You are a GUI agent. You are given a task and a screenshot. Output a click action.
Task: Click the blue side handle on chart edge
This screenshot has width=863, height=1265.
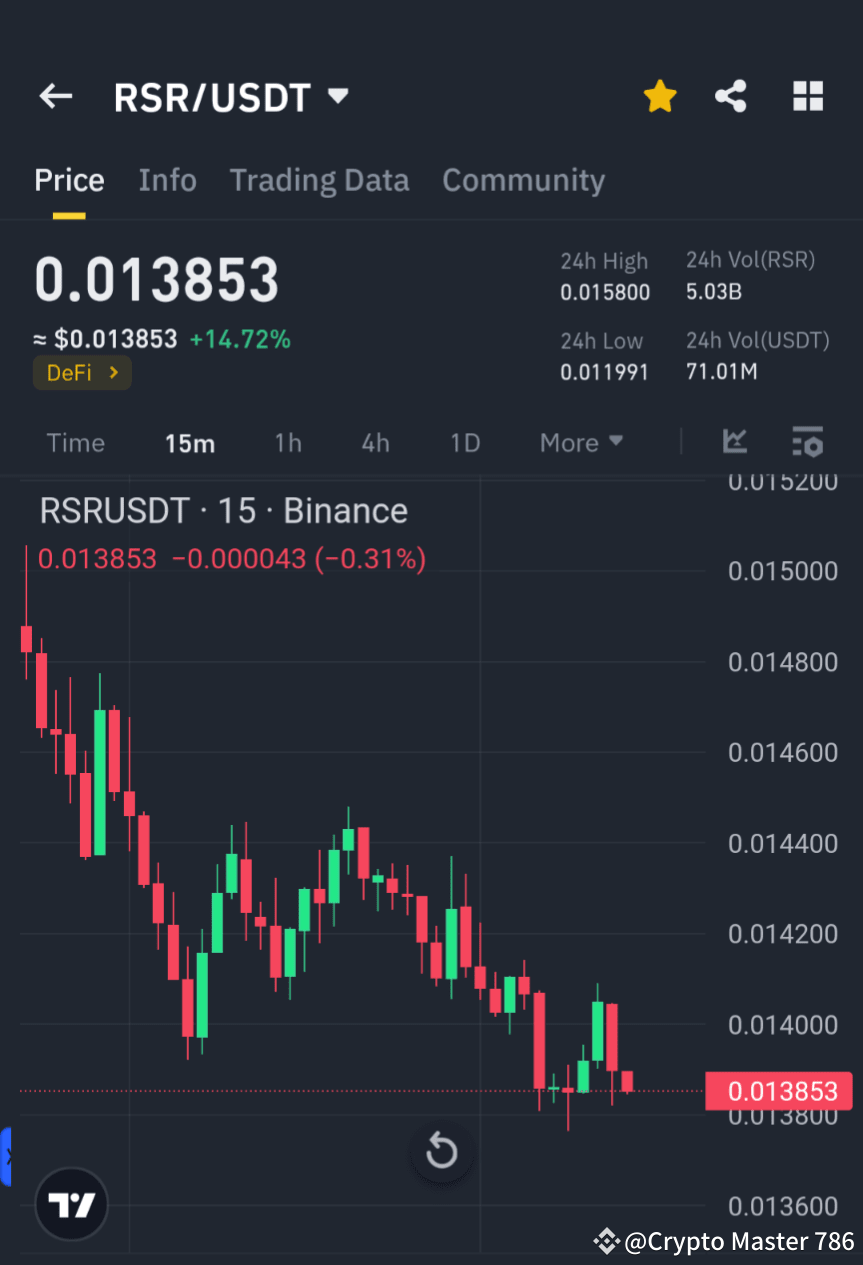coord(7,1157)
